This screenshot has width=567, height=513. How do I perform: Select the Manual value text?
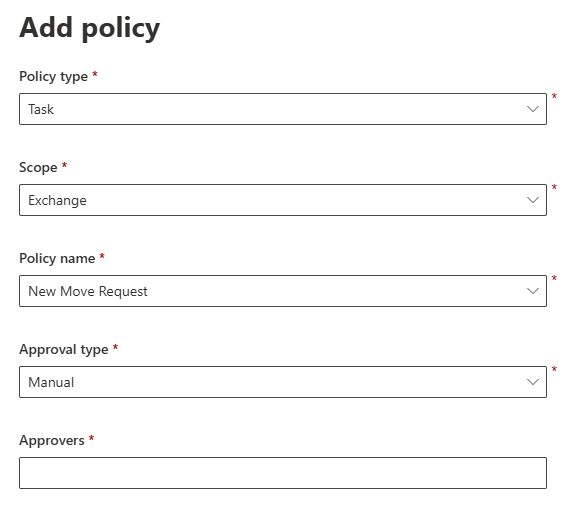[x=51, y=382]
